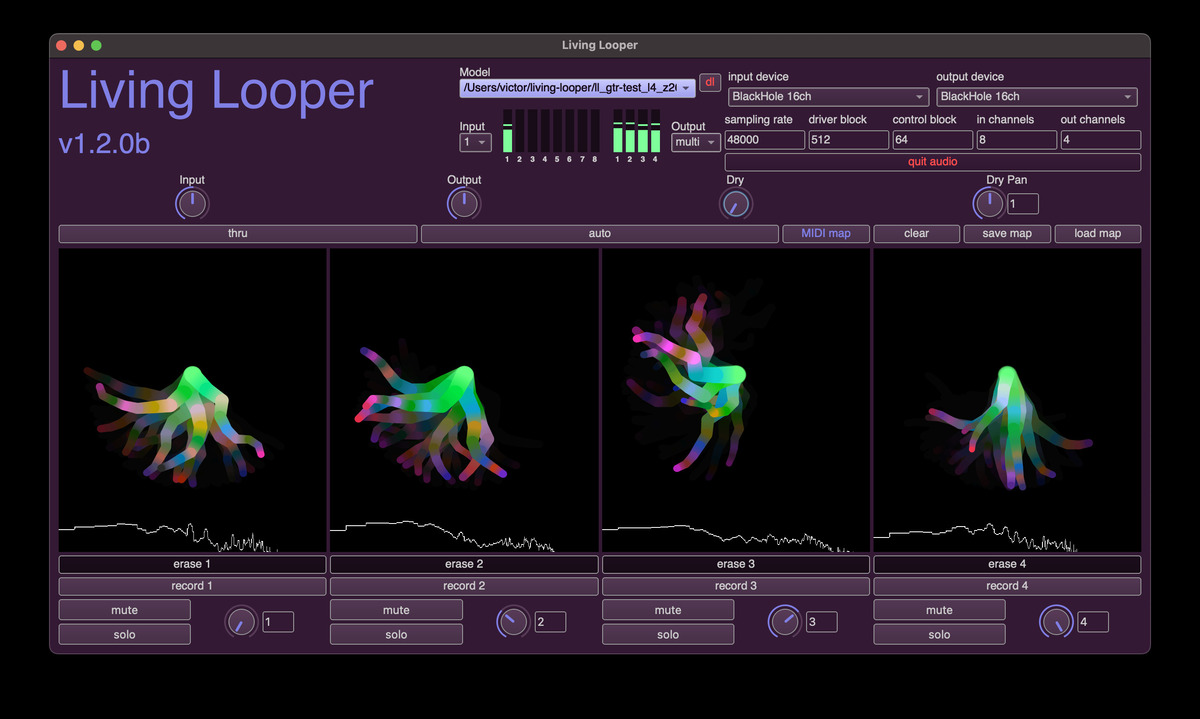Open the Model path dropdown

(x=577, y=88)
